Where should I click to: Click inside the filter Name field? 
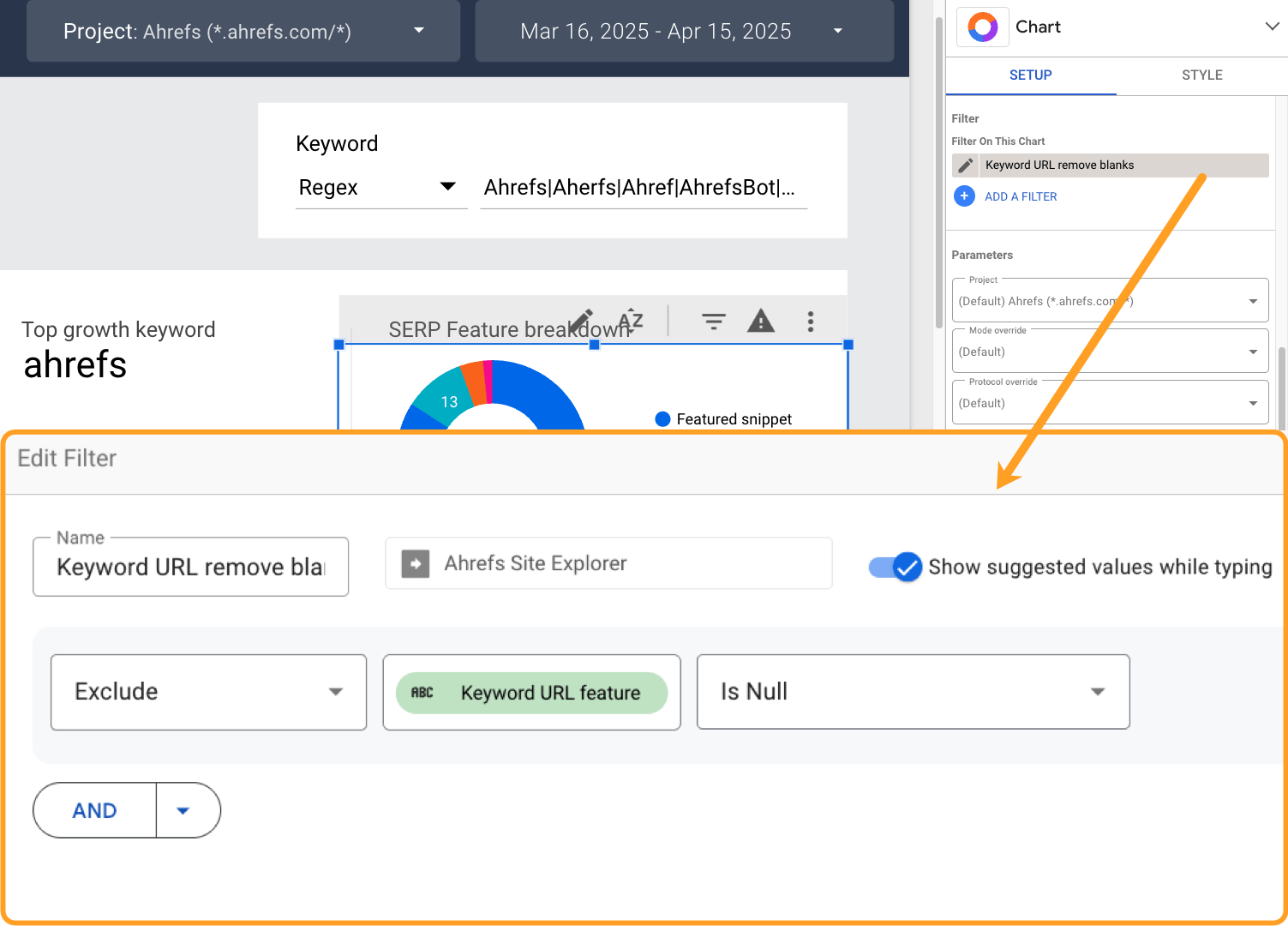click(190, 567)
